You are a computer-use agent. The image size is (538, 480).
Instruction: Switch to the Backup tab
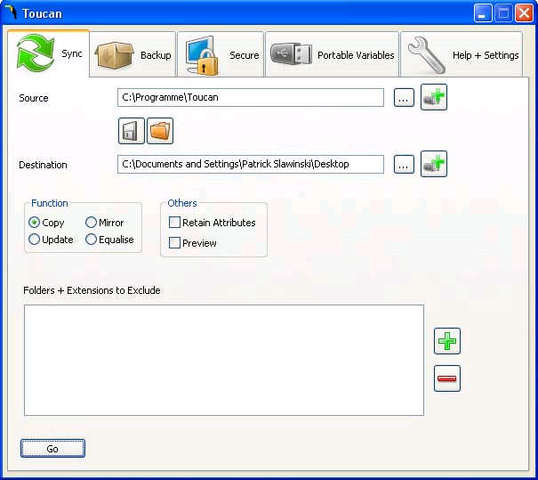pyautogui.click(x=133, y=54)
